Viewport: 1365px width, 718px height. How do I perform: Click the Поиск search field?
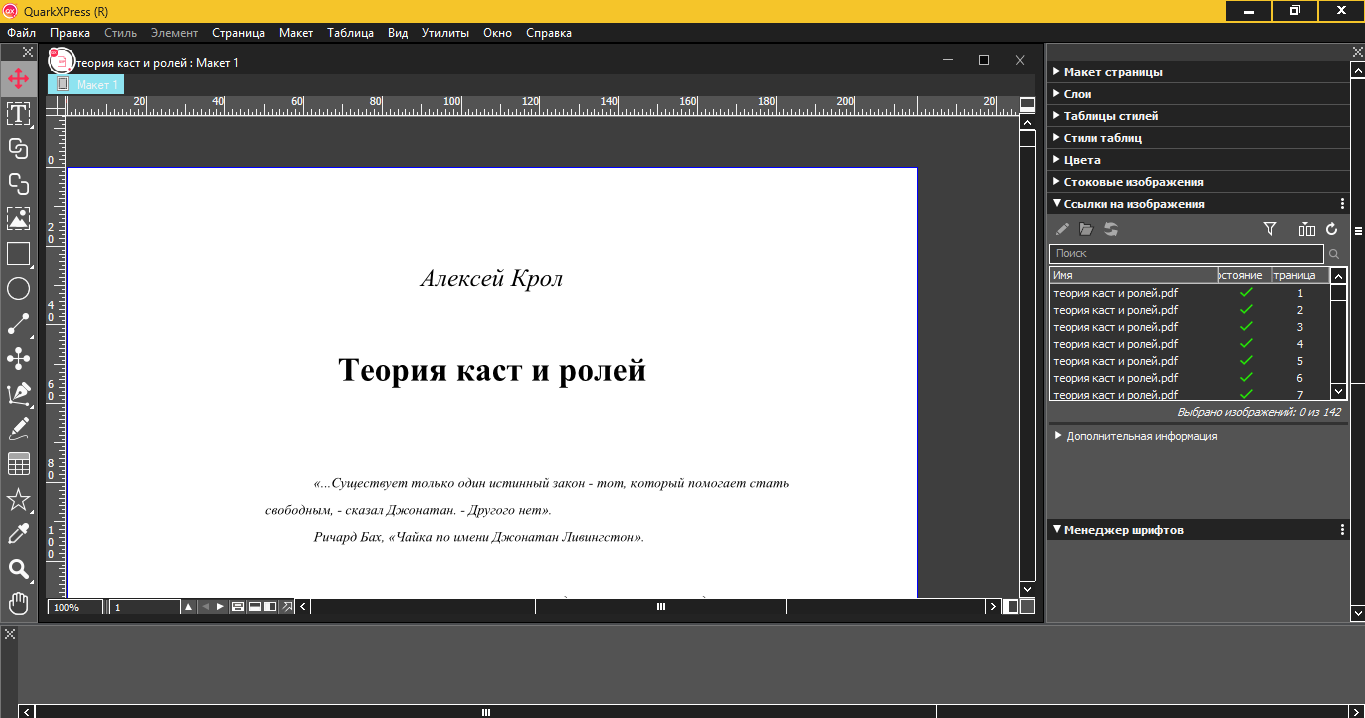pos(1186,254)
